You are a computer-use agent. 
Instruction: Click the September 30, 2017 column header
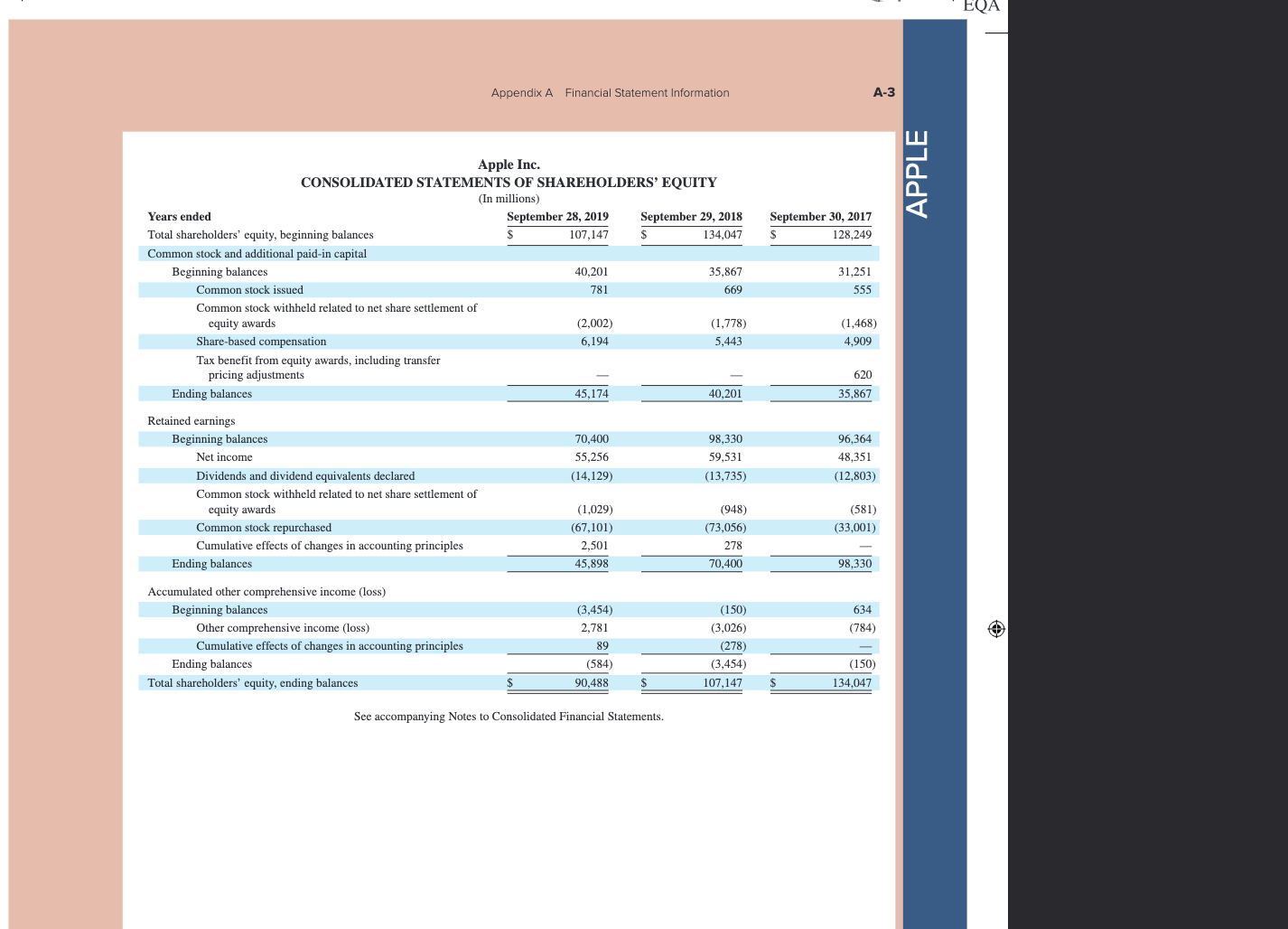[x=821, y=217]
